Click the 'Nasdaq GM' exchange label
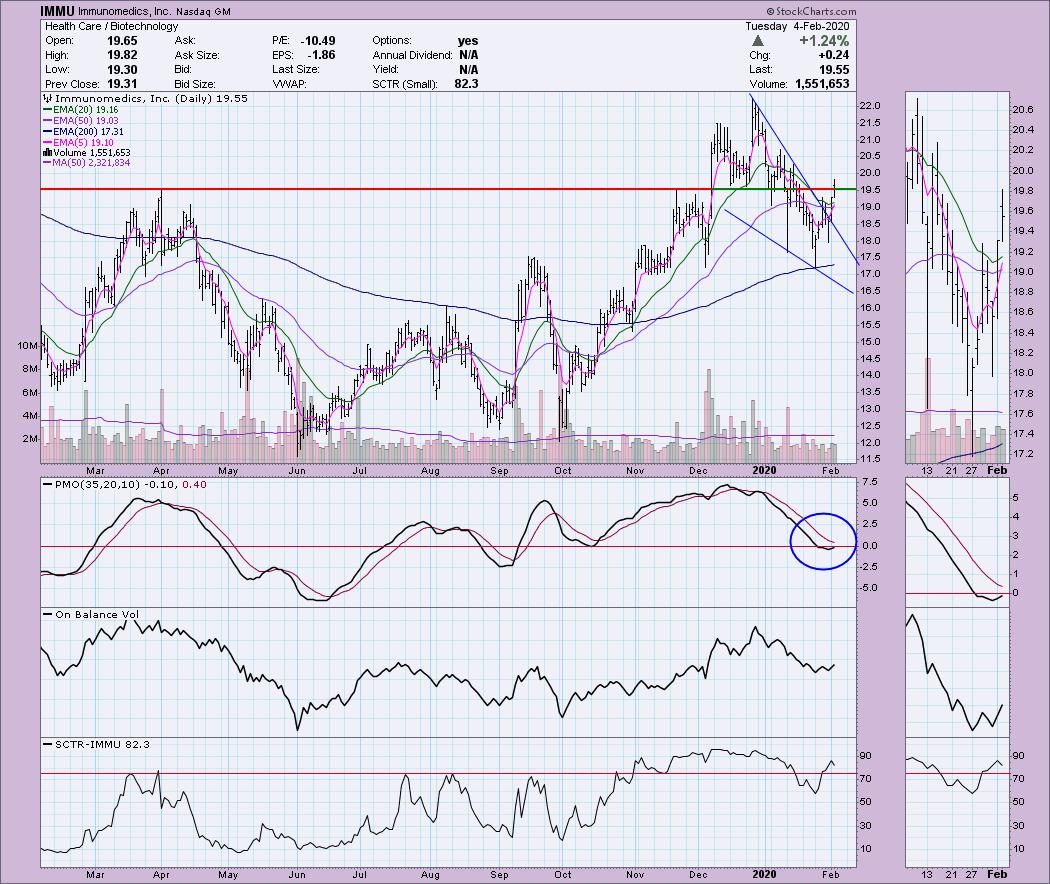This screenshot has width=1050, height=884. 204,11
